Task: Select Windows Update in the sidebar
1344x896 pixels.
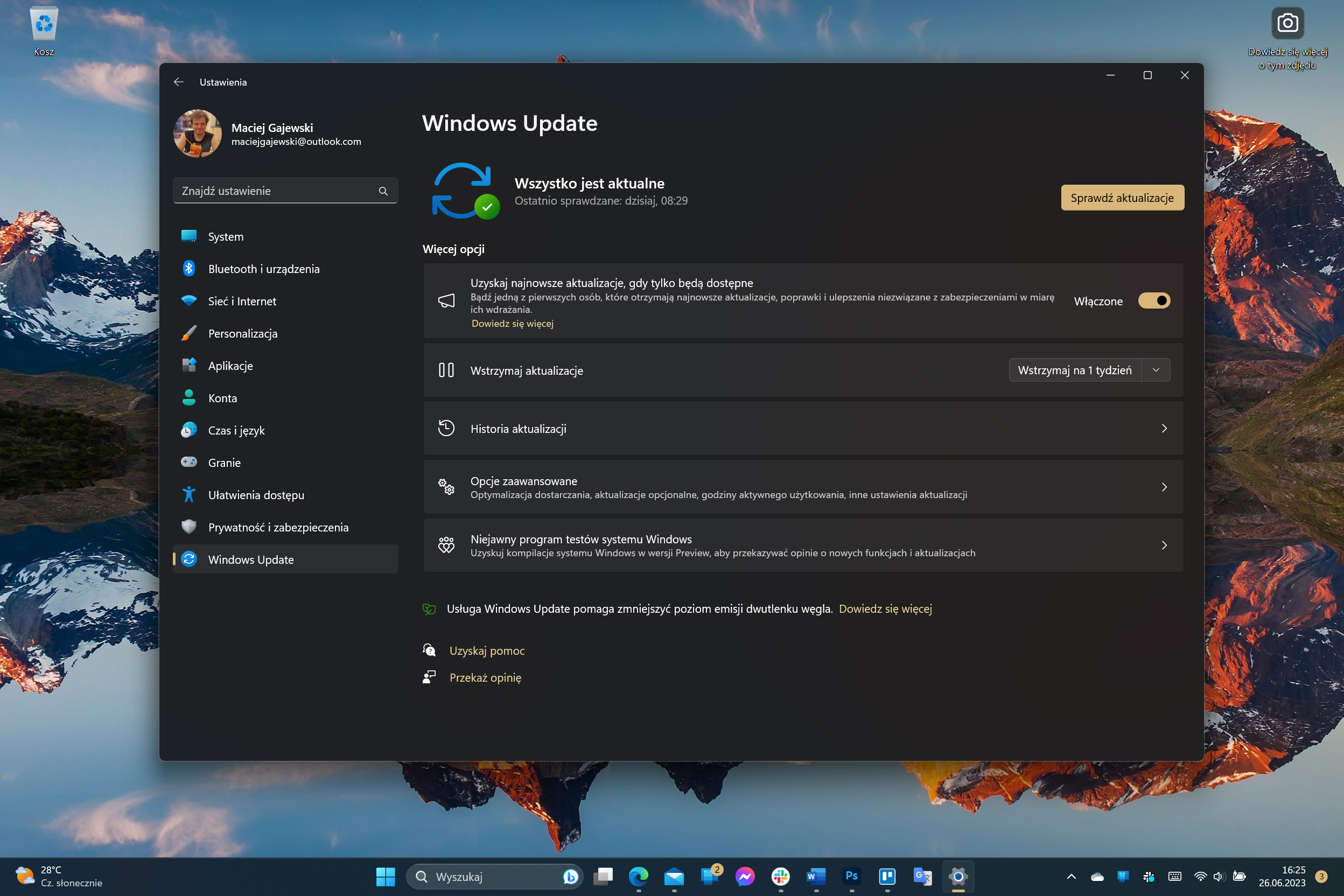Action: 285,559
